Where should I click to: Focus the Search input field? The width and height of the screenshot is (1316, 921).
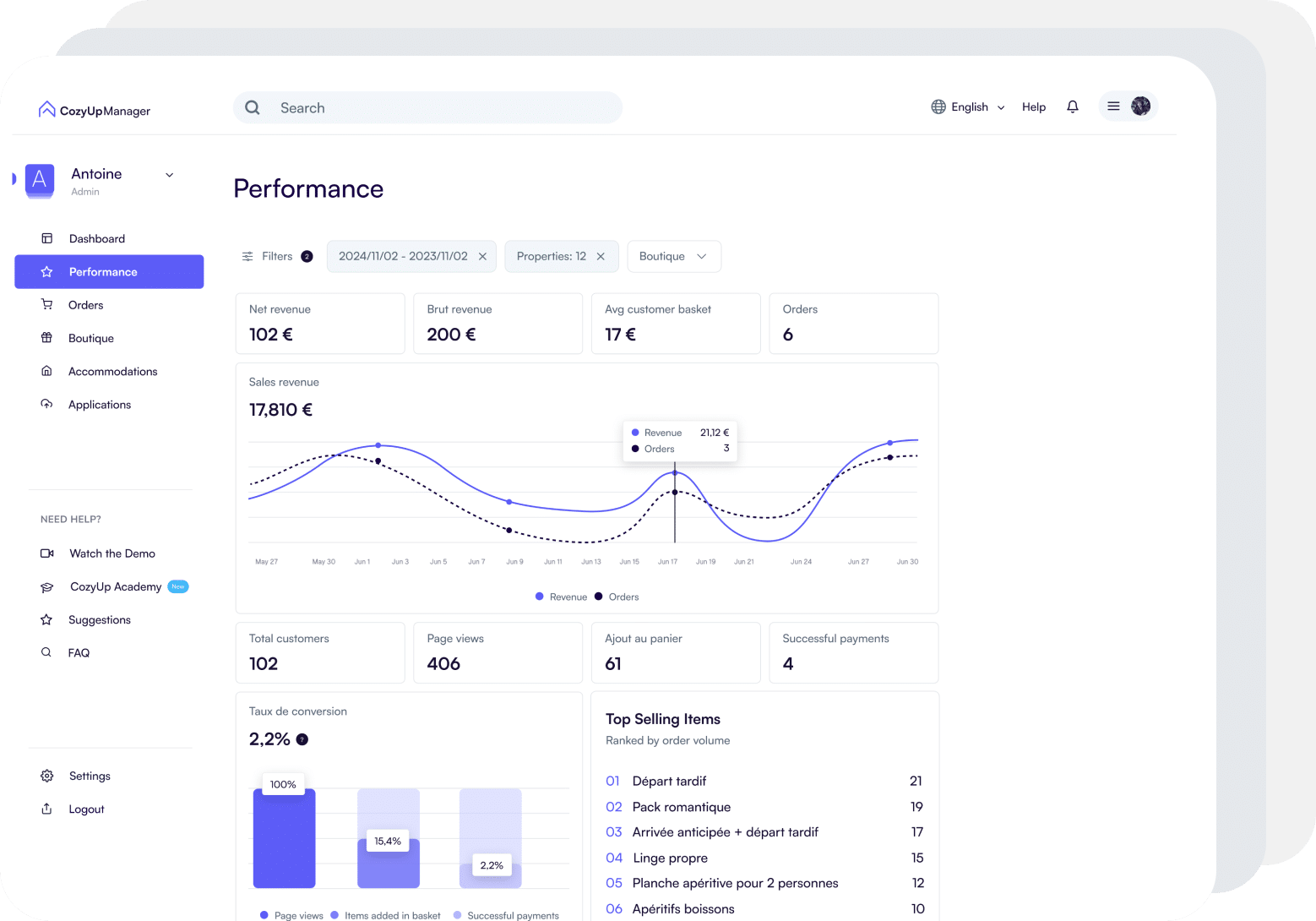pos(439,107)
